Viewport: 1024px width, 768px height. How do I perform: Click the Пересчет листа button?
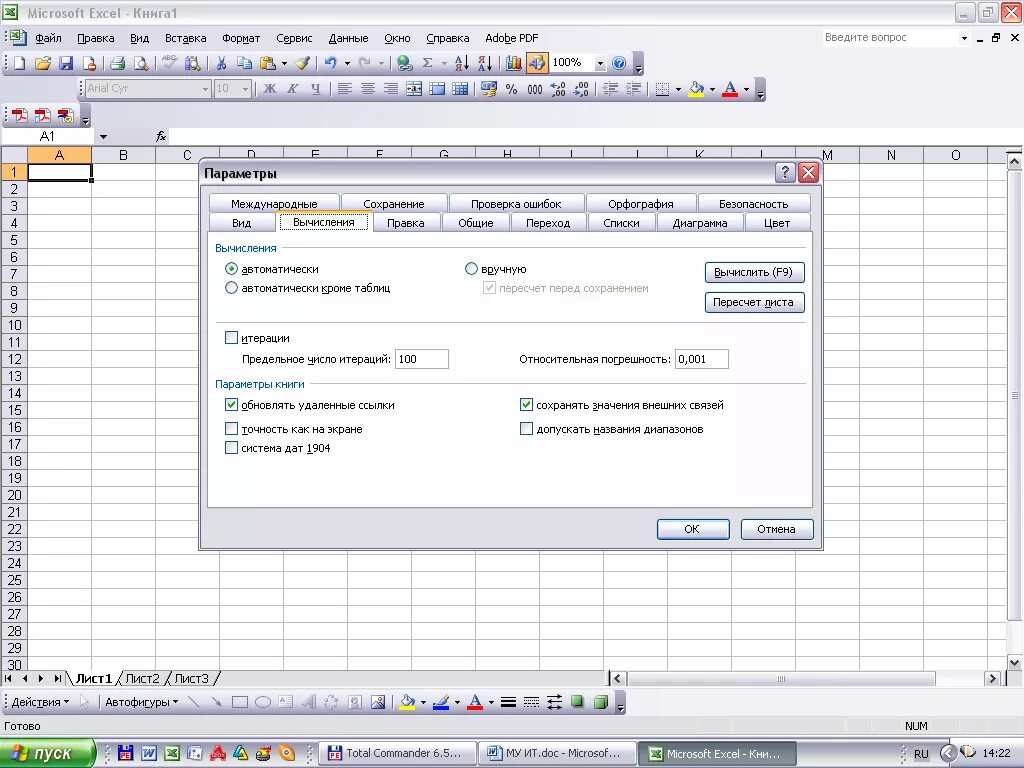click(754, 302)
